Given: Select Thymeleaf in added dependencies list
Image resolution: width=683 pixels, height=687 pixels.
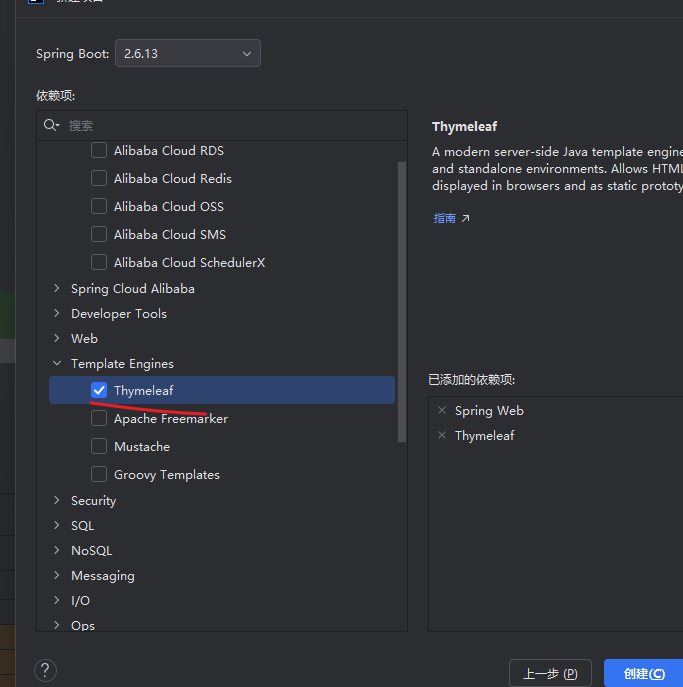Looking at the screenshot, I should [485, 436].
